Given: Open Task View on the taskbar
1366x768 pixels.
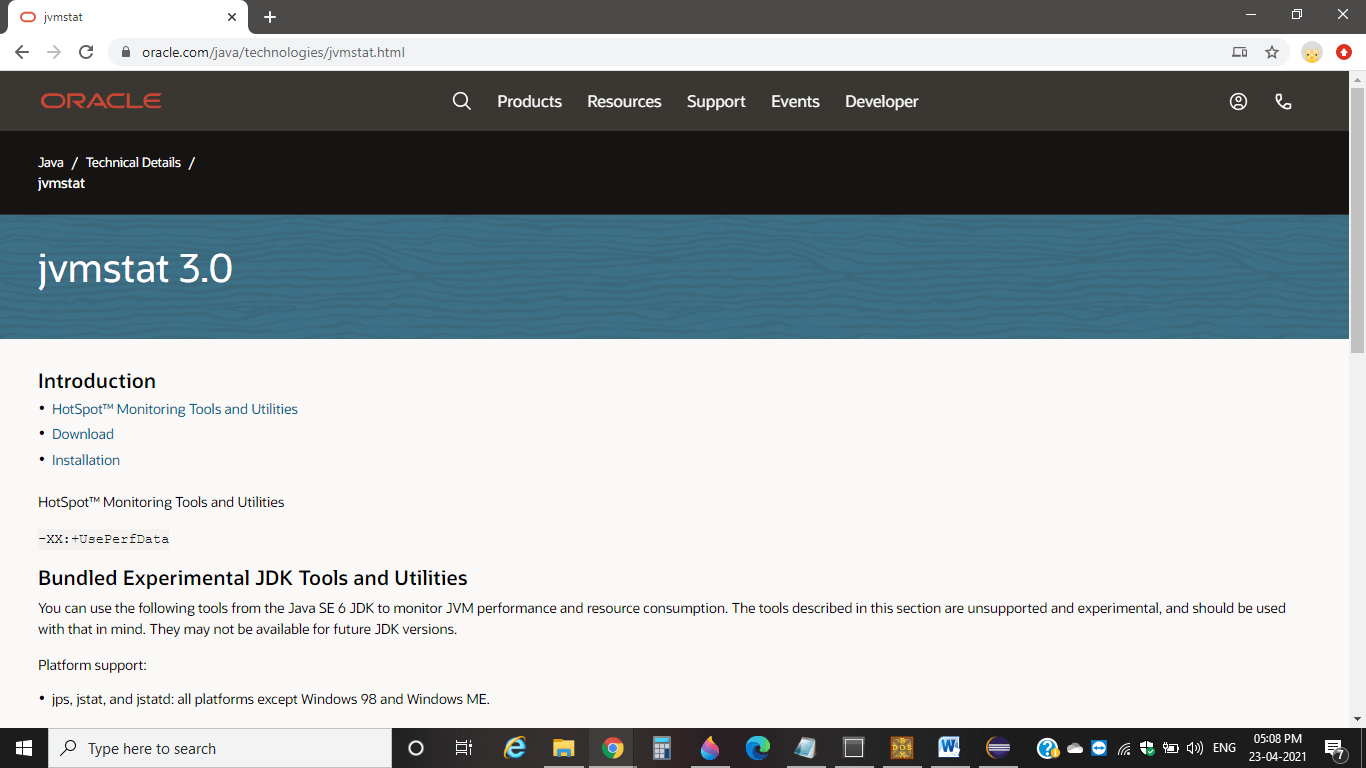Looking at the screenshot, I should pos(464,748).
